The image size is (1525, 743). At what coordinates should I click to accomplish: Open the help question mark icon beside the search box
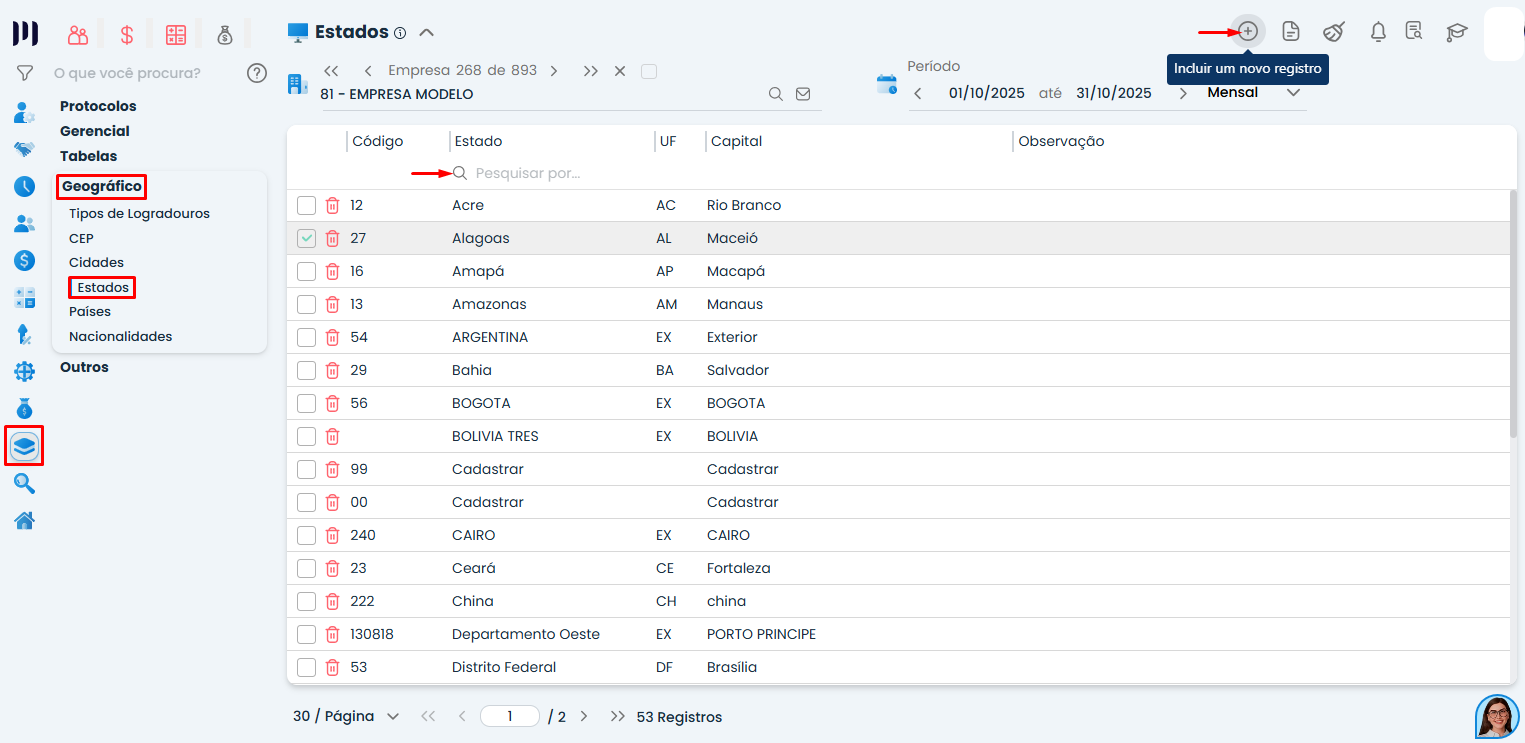click(x=257, y=72)
